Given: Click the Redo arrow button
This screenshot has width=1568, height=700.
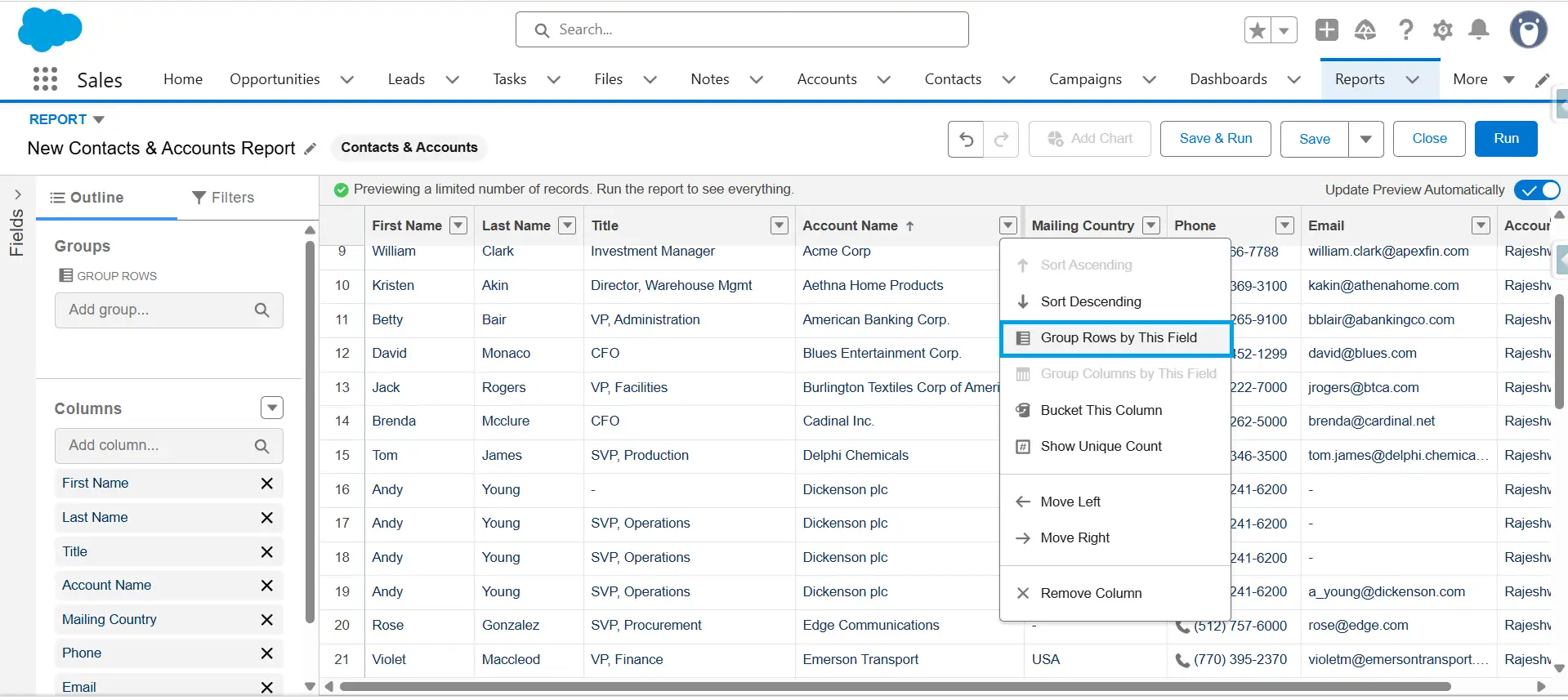Looking at the screenshot, I should (x=1001, y=139).
